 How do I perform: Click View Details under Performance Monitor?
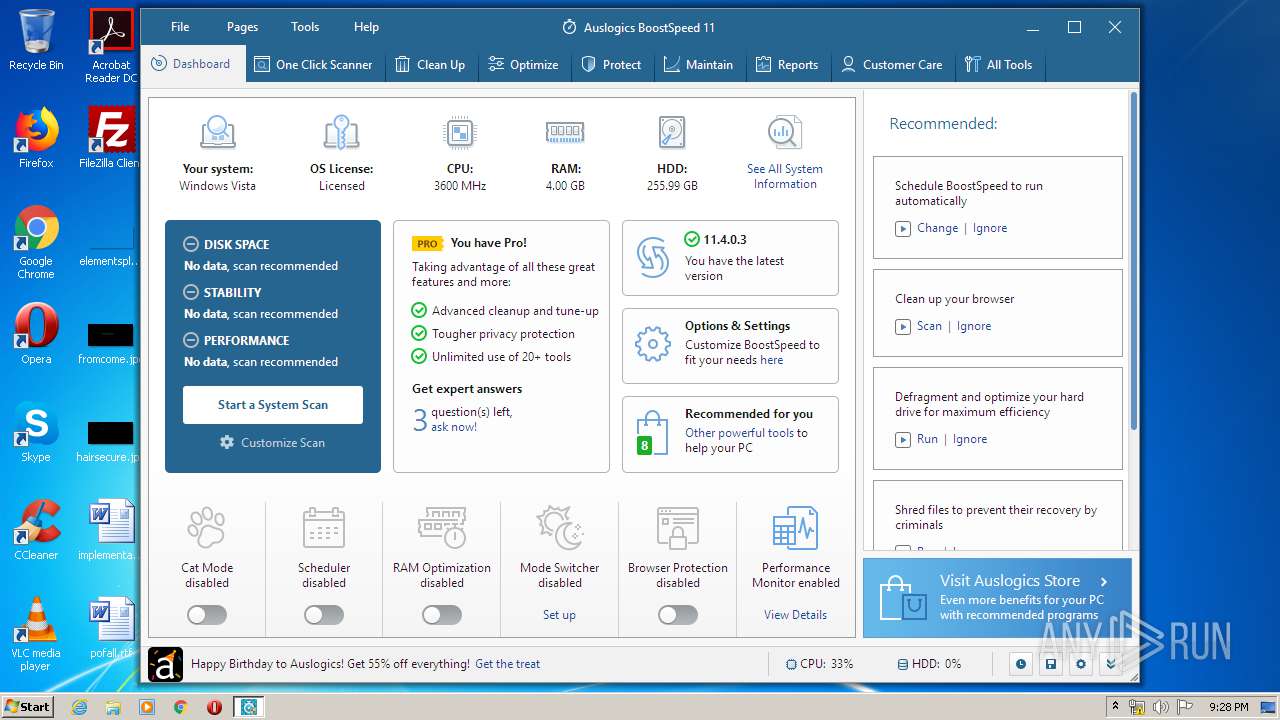click(795, 615)
